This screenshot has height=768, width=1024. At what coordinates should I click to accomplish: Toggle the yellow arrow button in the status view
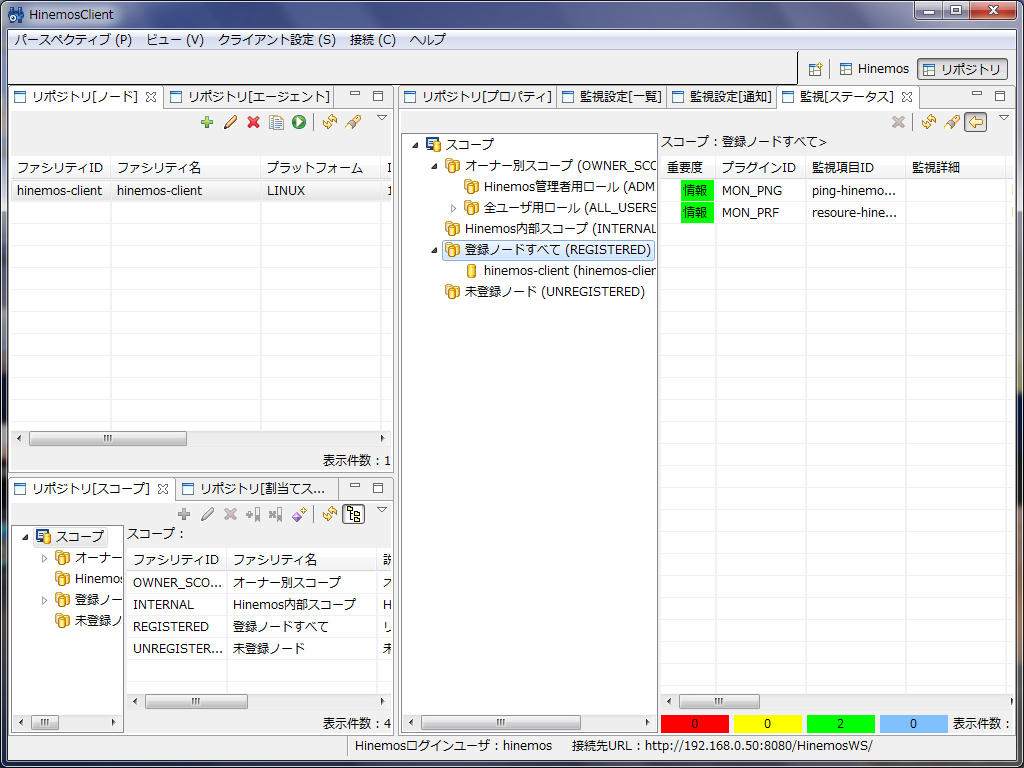[x=976, y=122]
